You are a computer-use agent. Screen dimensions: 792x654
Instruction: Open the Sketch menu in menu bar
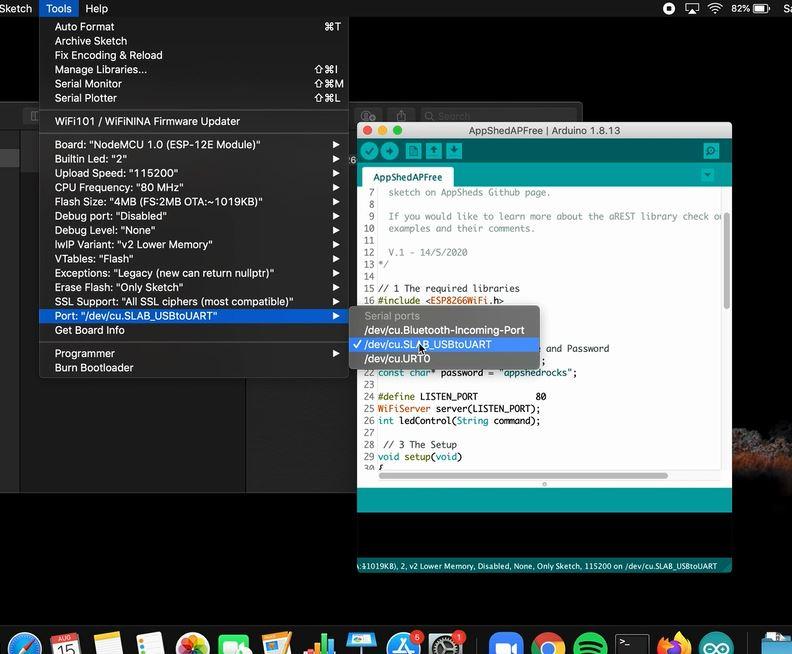[16, 9]
